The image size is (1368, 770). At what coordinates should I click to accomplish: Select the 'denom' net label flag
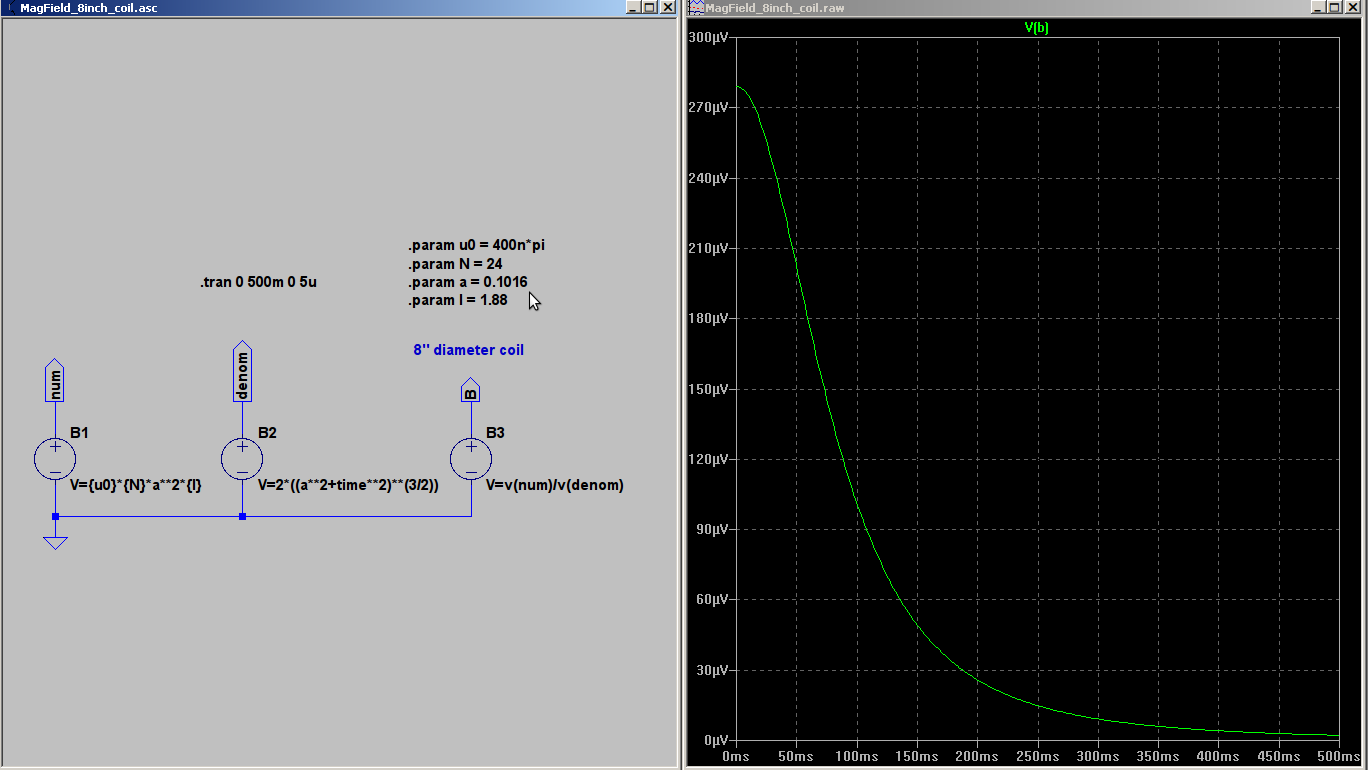point(242,374)
